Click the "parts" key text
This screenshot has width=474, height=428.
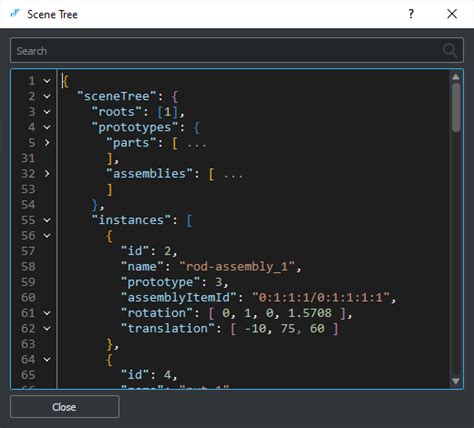click(131, 143)
